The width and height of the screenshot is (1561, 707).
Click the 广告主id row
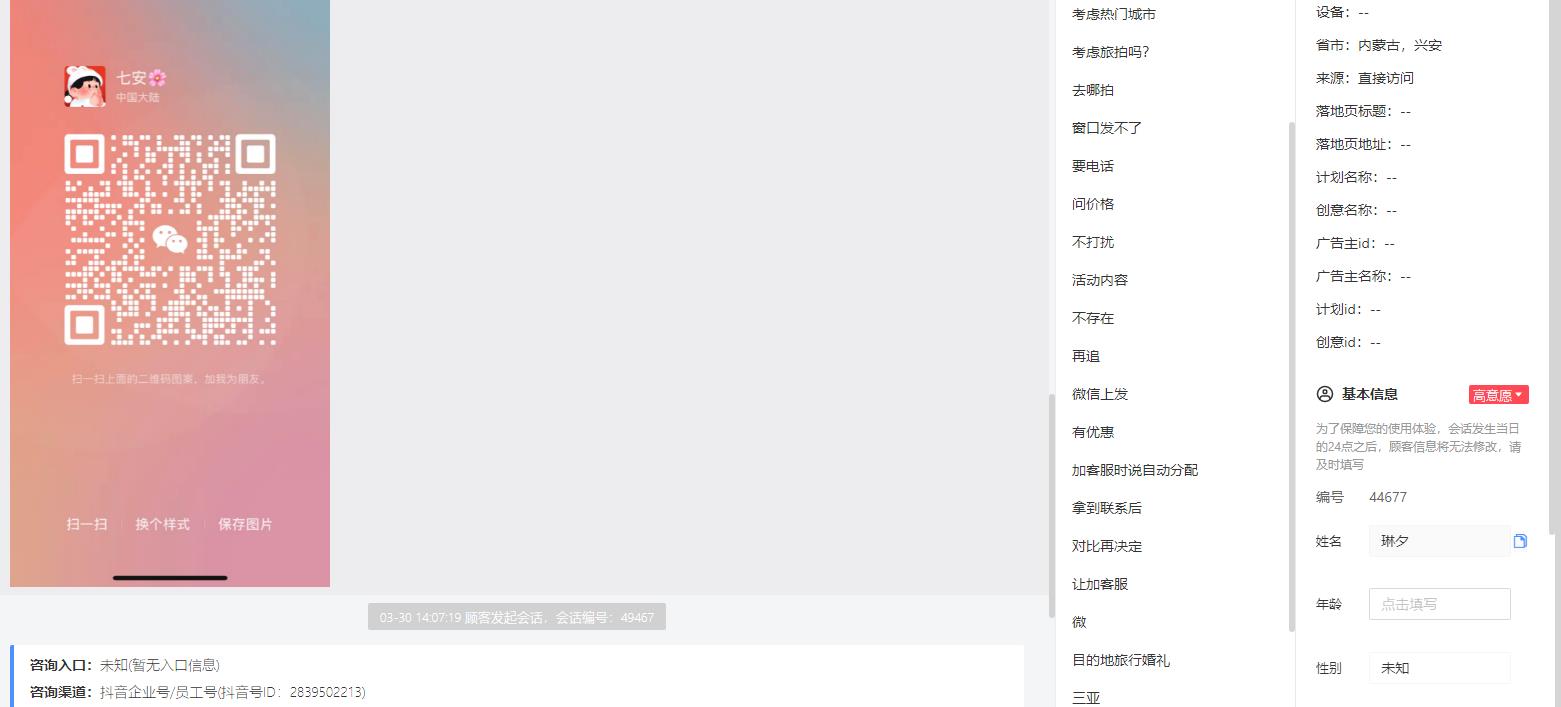[x=1355, y=243]
